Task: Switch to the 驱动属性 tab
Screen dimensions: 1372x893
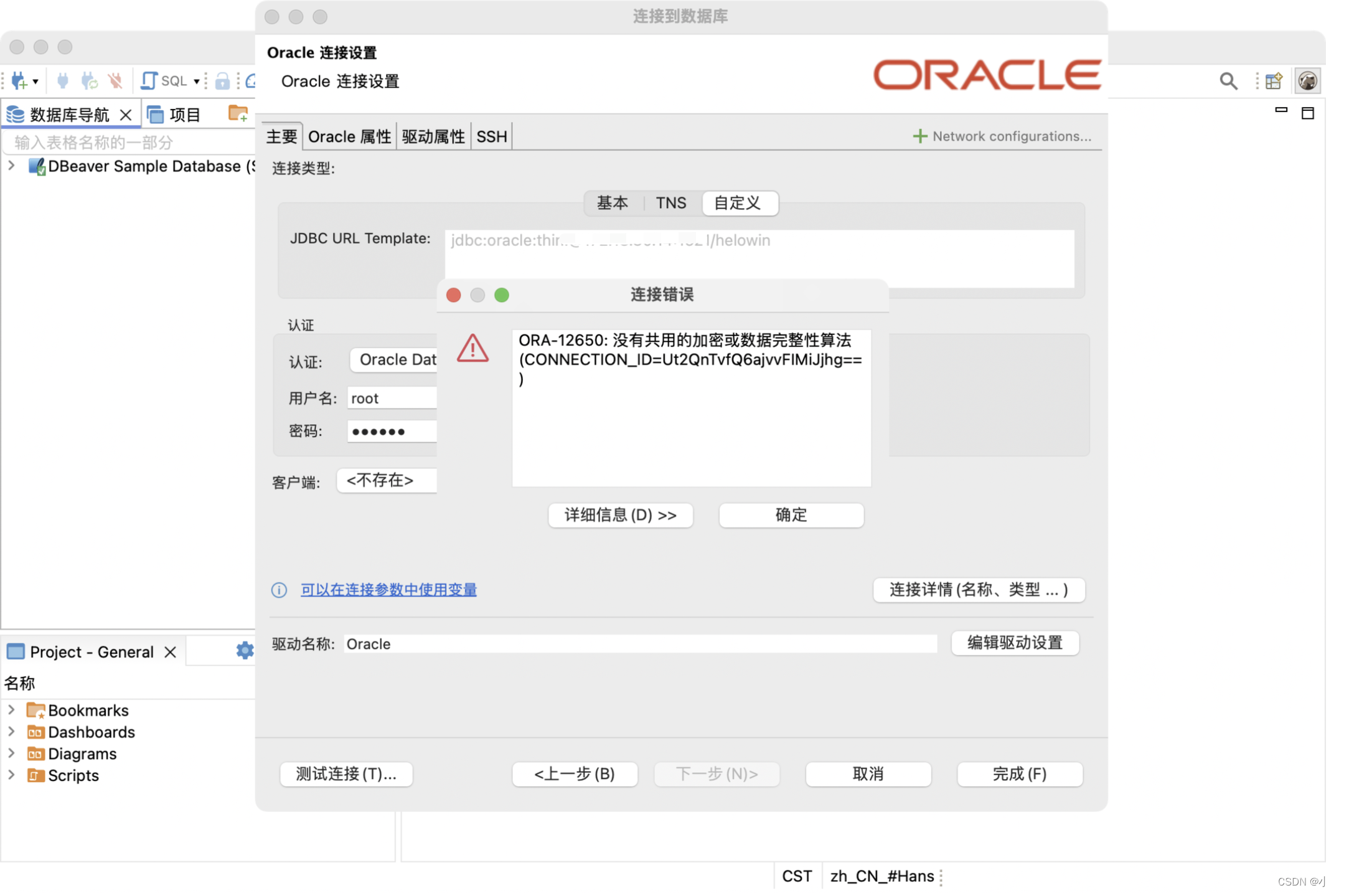Action: tap(434, 136)
